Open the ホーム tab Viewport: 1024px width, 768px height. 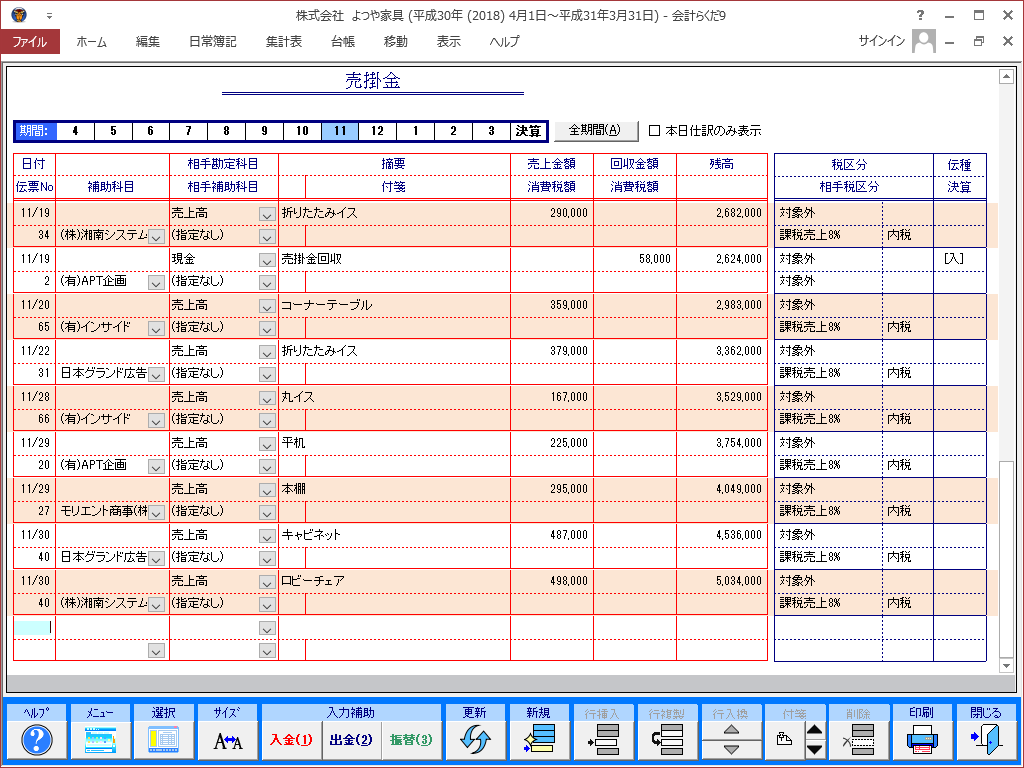coord(91,41)
